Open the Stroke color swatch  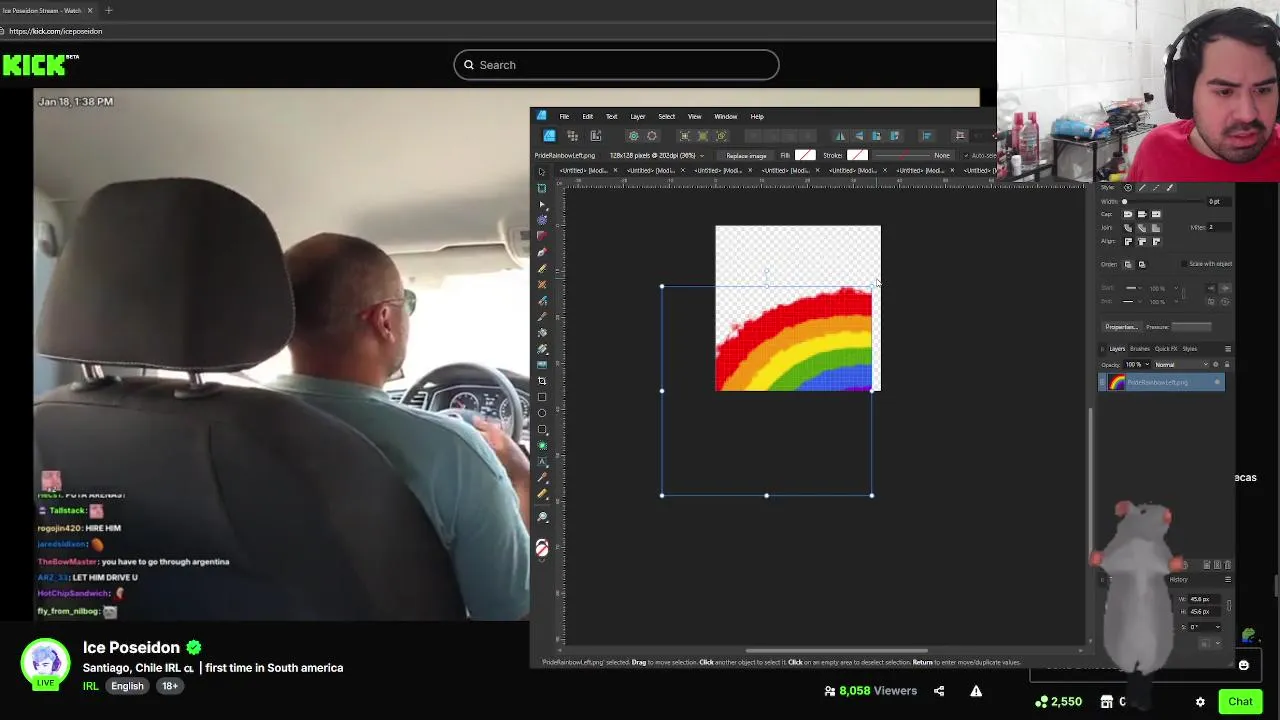click(857, 155)
